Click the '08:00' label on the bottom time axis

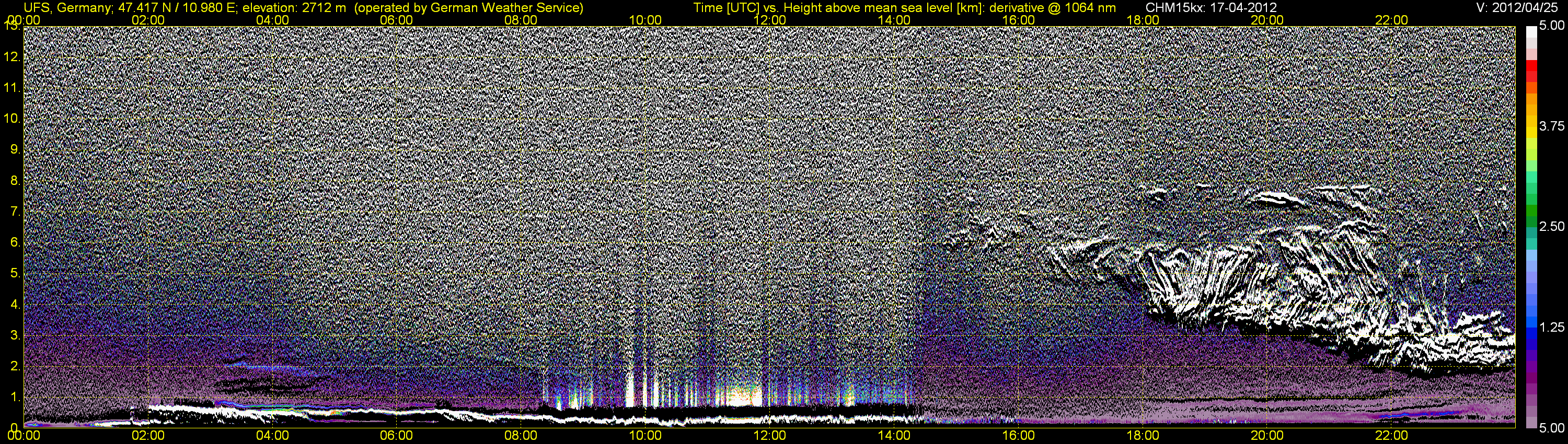(521, 436)
